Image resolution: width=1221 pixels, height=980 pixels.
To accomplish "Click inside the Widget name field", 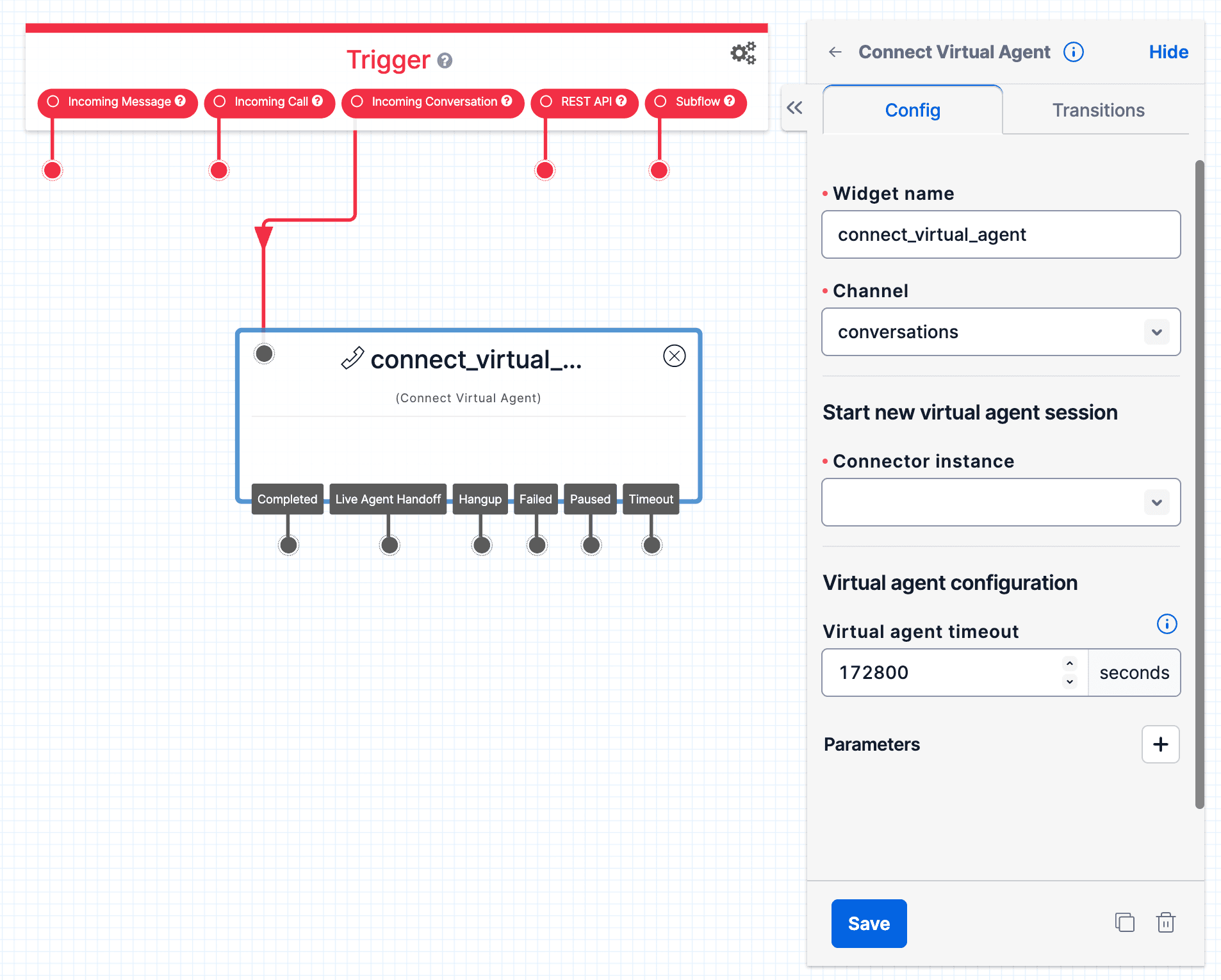I will [1001, 234].
